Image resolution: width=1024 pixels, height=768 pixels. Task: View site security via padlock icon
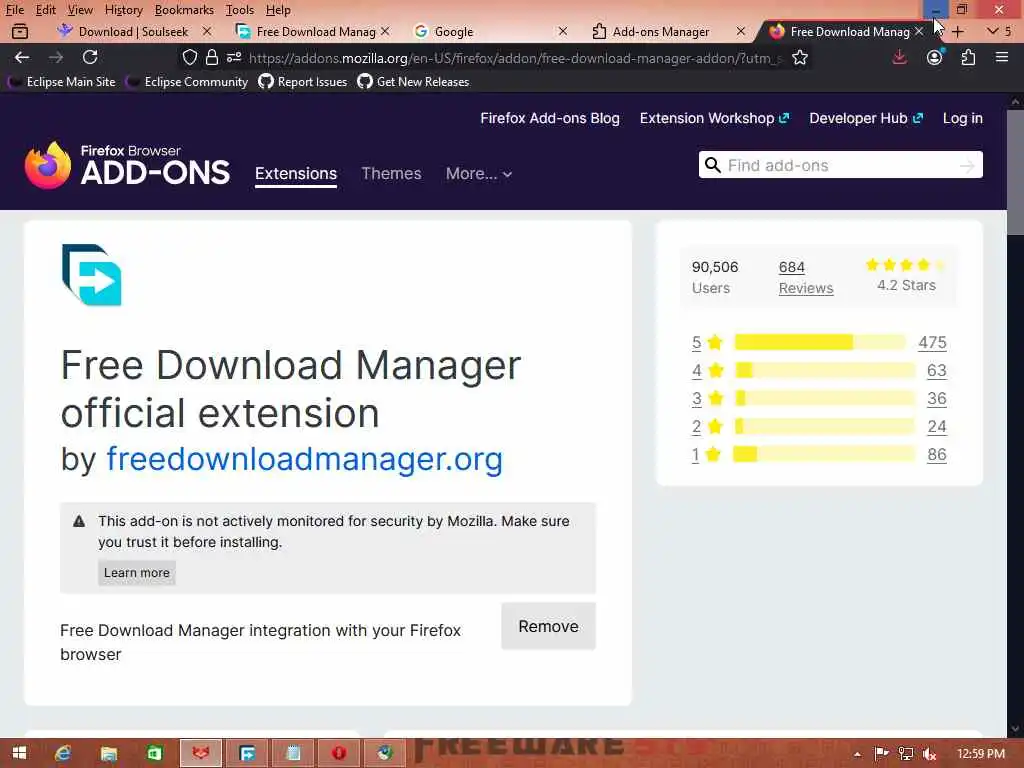coord(212,57)
